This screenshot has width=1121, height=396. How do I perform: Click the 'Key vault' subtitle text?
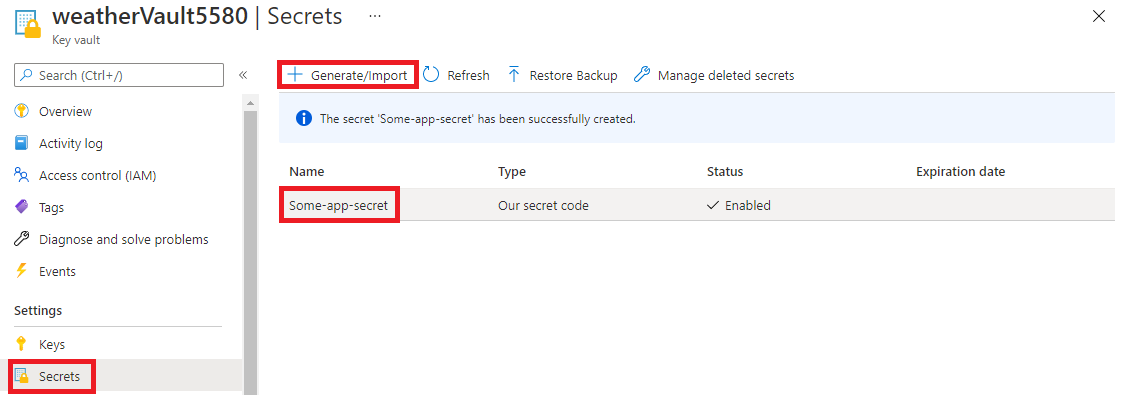coord(76,40)
